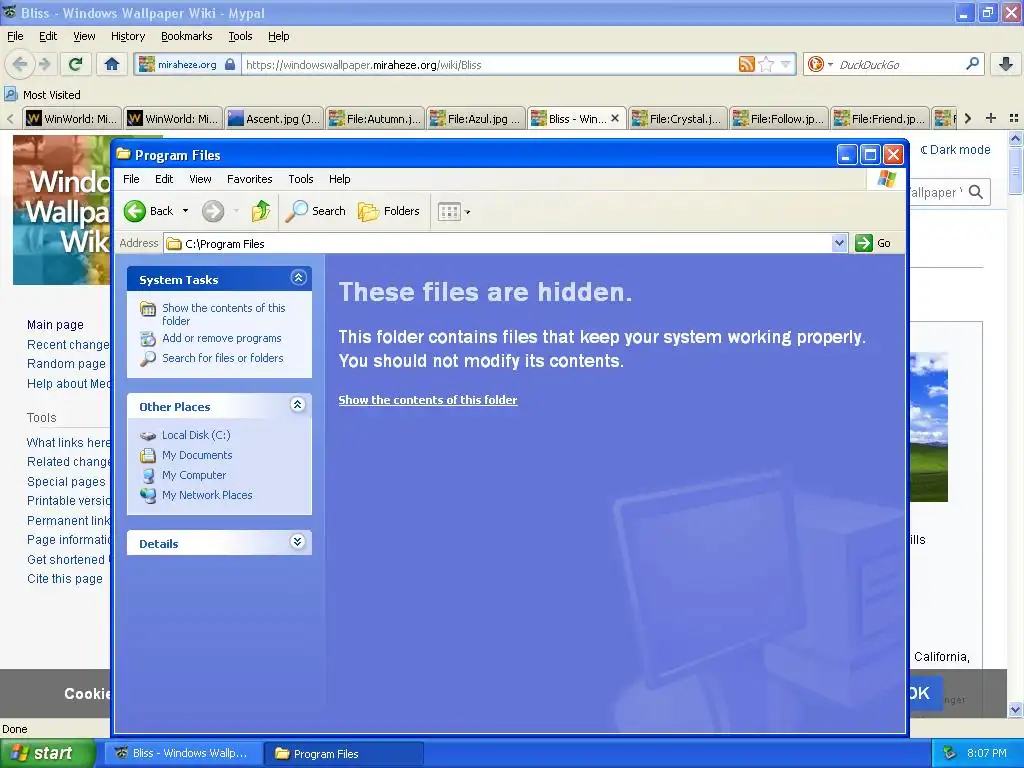Open the list all tabs grid icon
The image size is (1024, 768).
1014,118
